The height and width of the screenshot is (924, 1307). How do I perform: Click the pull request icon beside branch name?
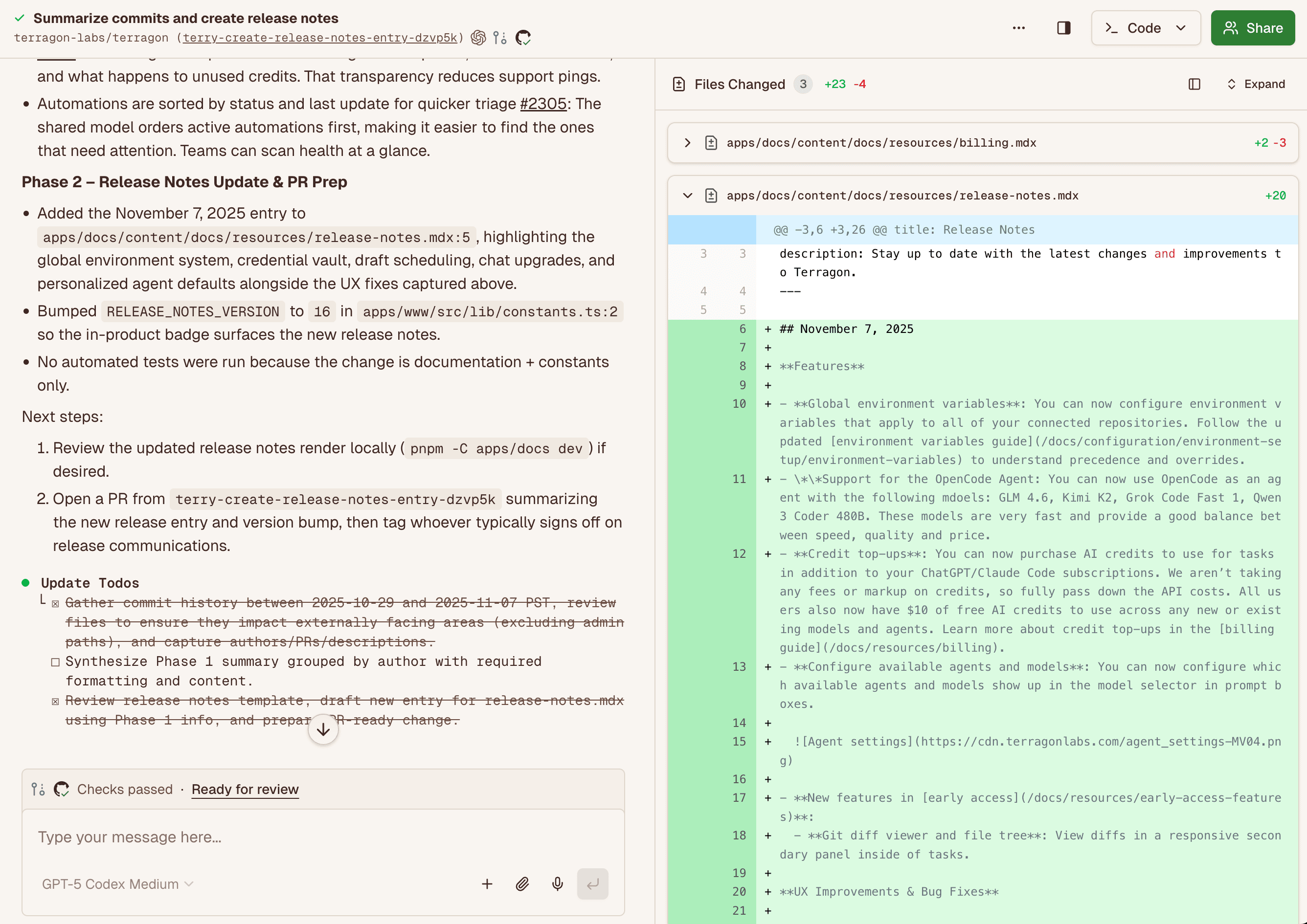(x=500, y=38)
